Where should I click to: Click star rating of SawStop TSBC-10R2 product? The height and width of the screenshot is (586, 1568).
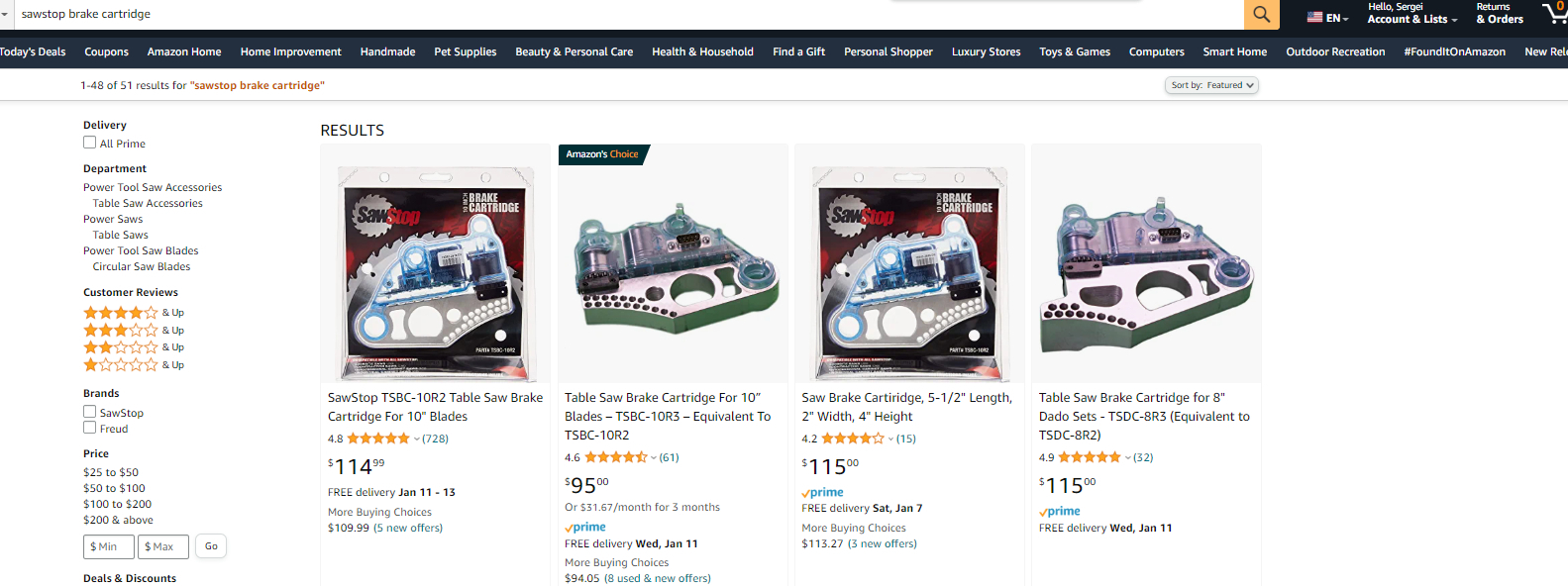(377, 439)
